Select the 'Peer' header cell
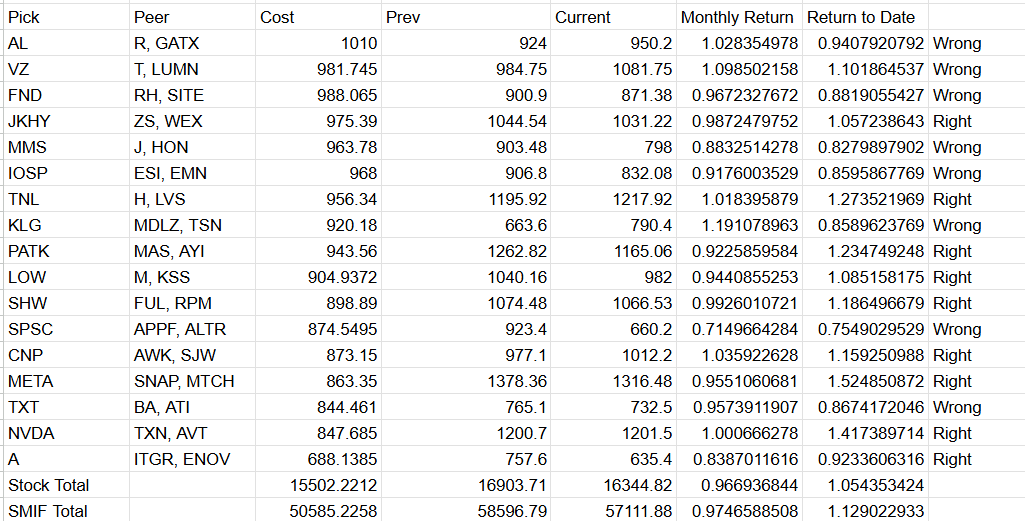The image size is (1025, 521). [x=192, y=17]
